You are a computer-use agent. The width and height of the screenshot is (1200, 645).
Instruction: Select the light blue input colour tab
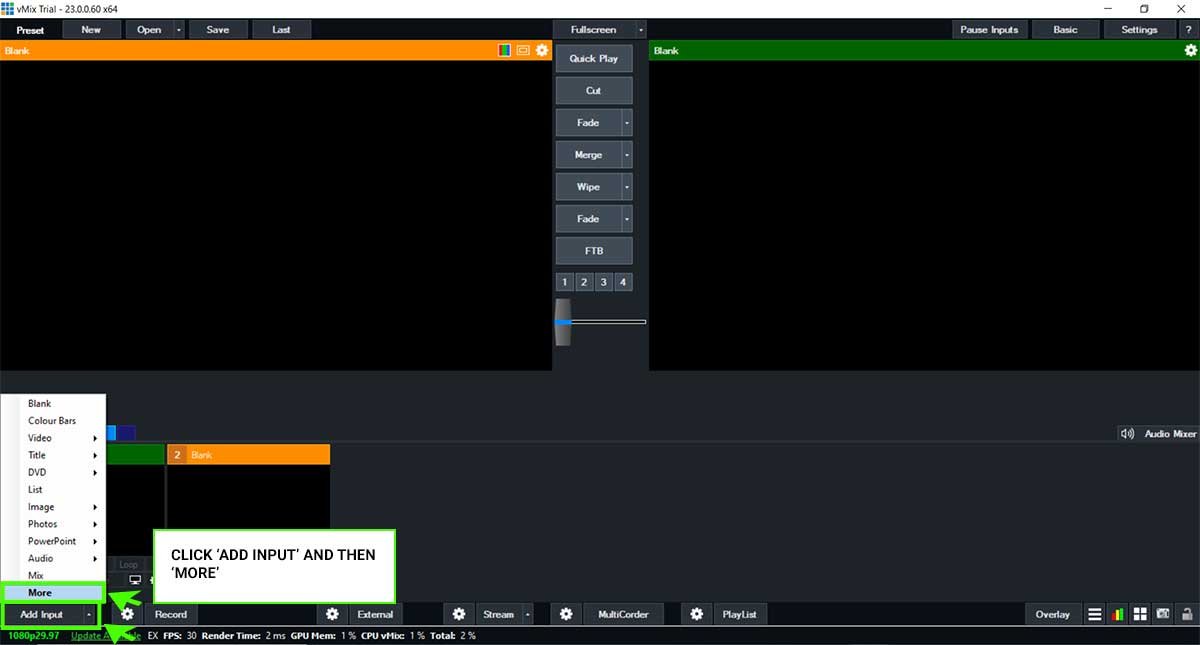pyautogui.click(x=111, y=433)
